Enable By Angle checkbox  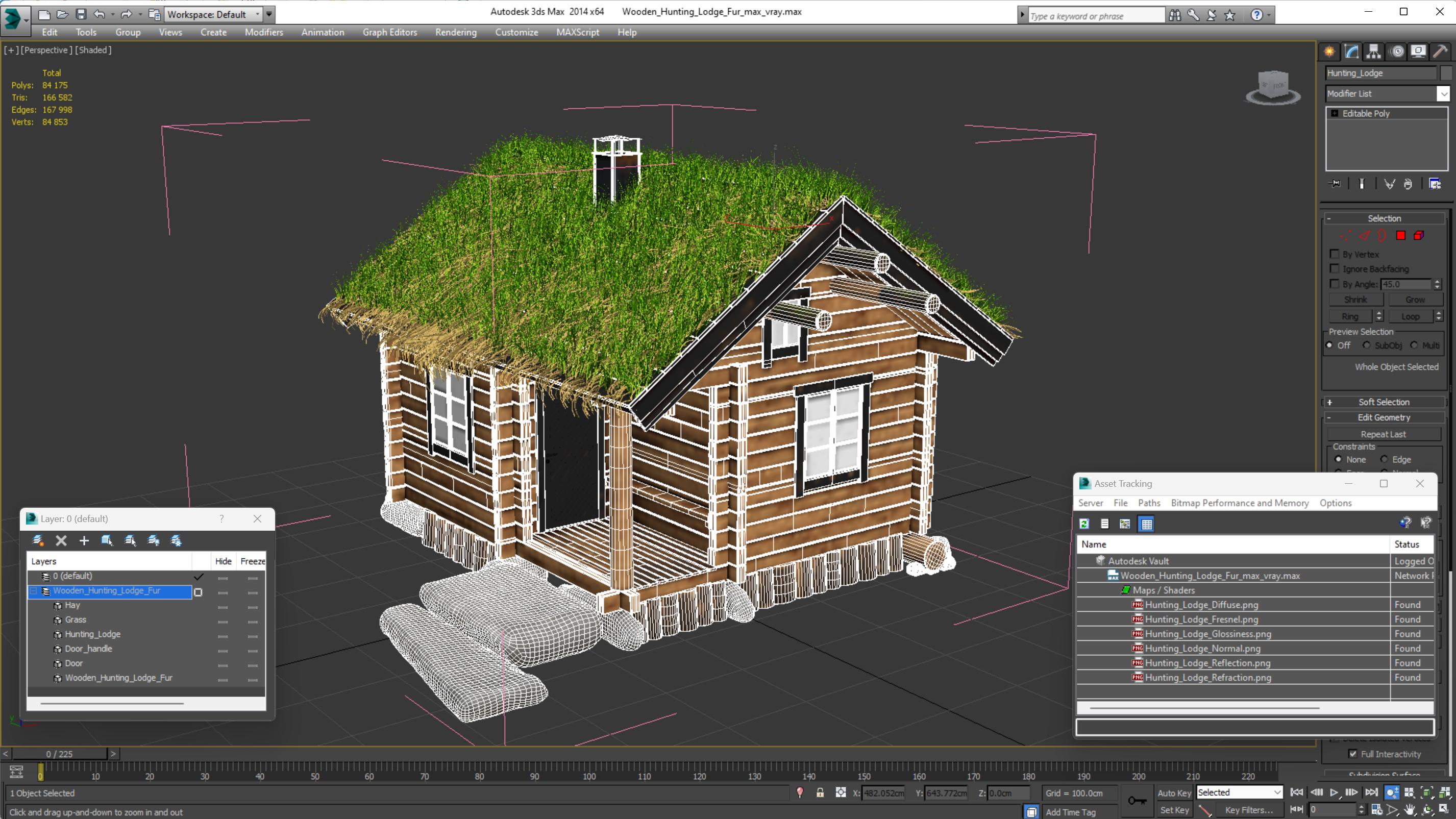tap(1335, 284)
